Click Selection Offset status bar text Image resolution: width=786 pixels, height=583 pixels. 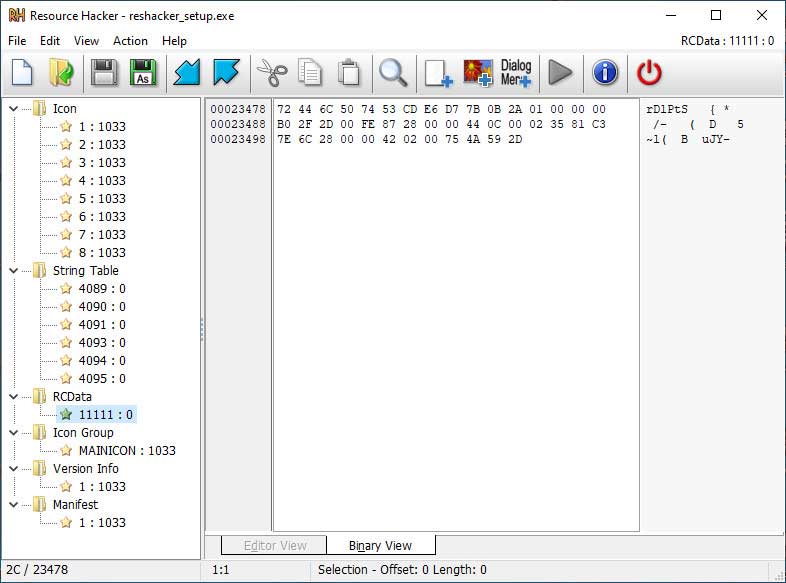tap(402, 569)
